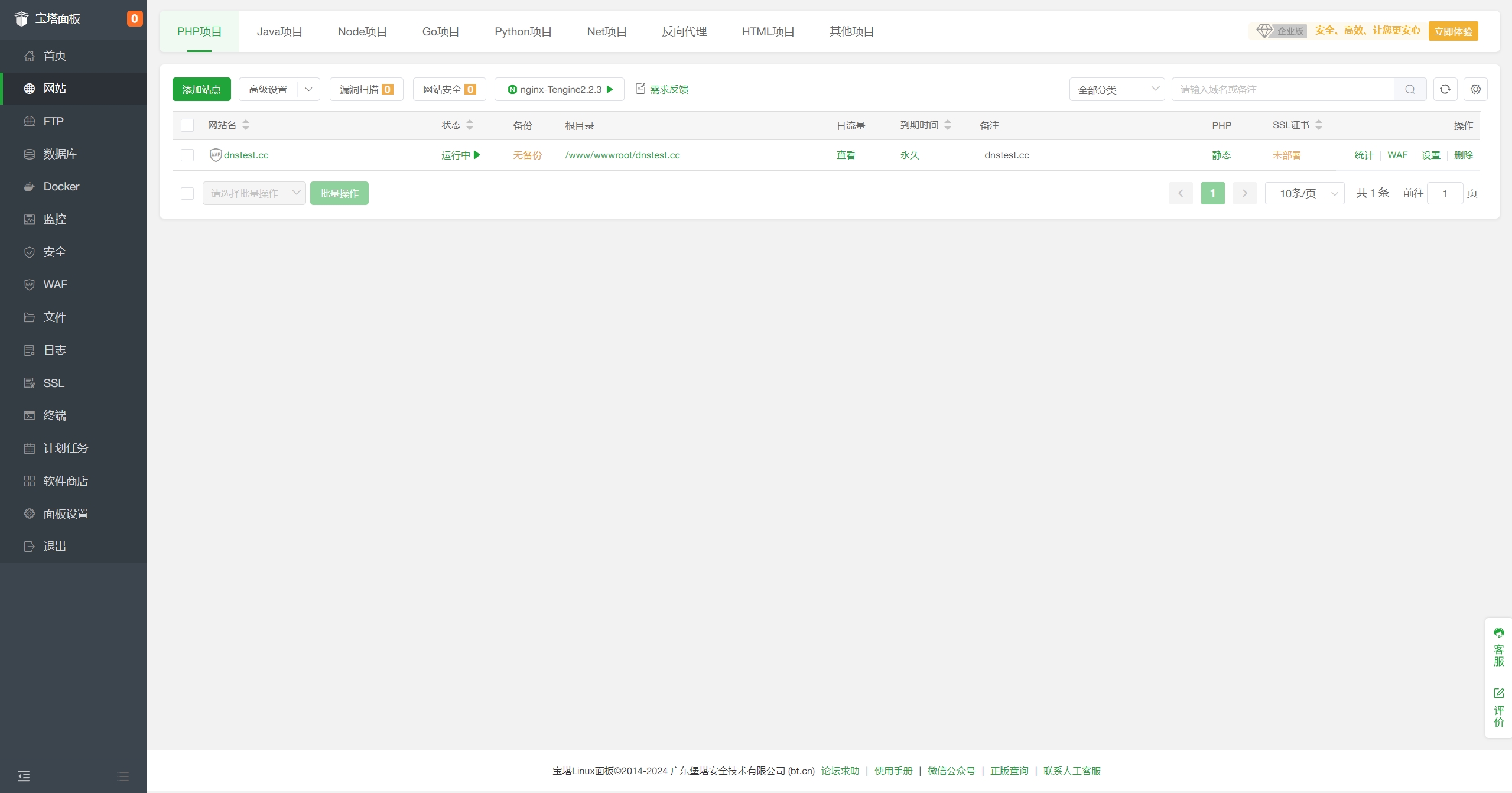Open table settings gear icon
The image size is (1512, 793).
coord(1475,89)
